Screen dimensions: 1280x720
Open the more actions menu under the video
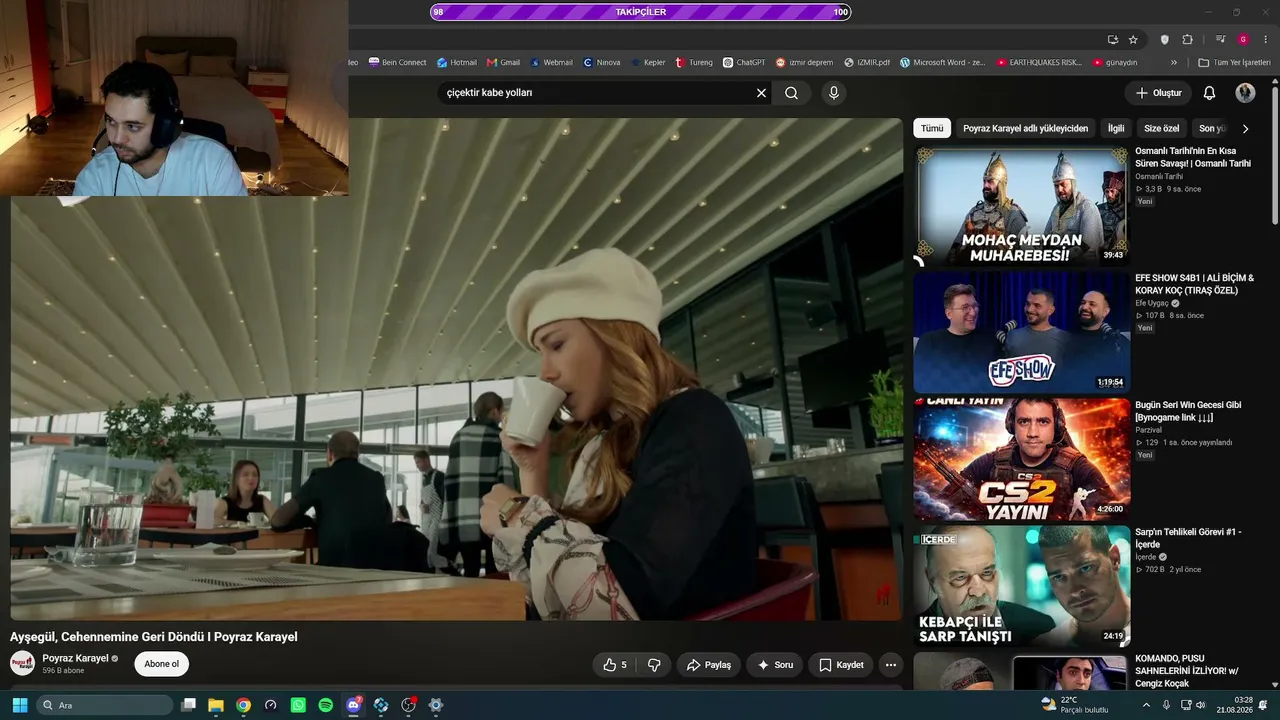pyautogui.click(x=890, y=665)
